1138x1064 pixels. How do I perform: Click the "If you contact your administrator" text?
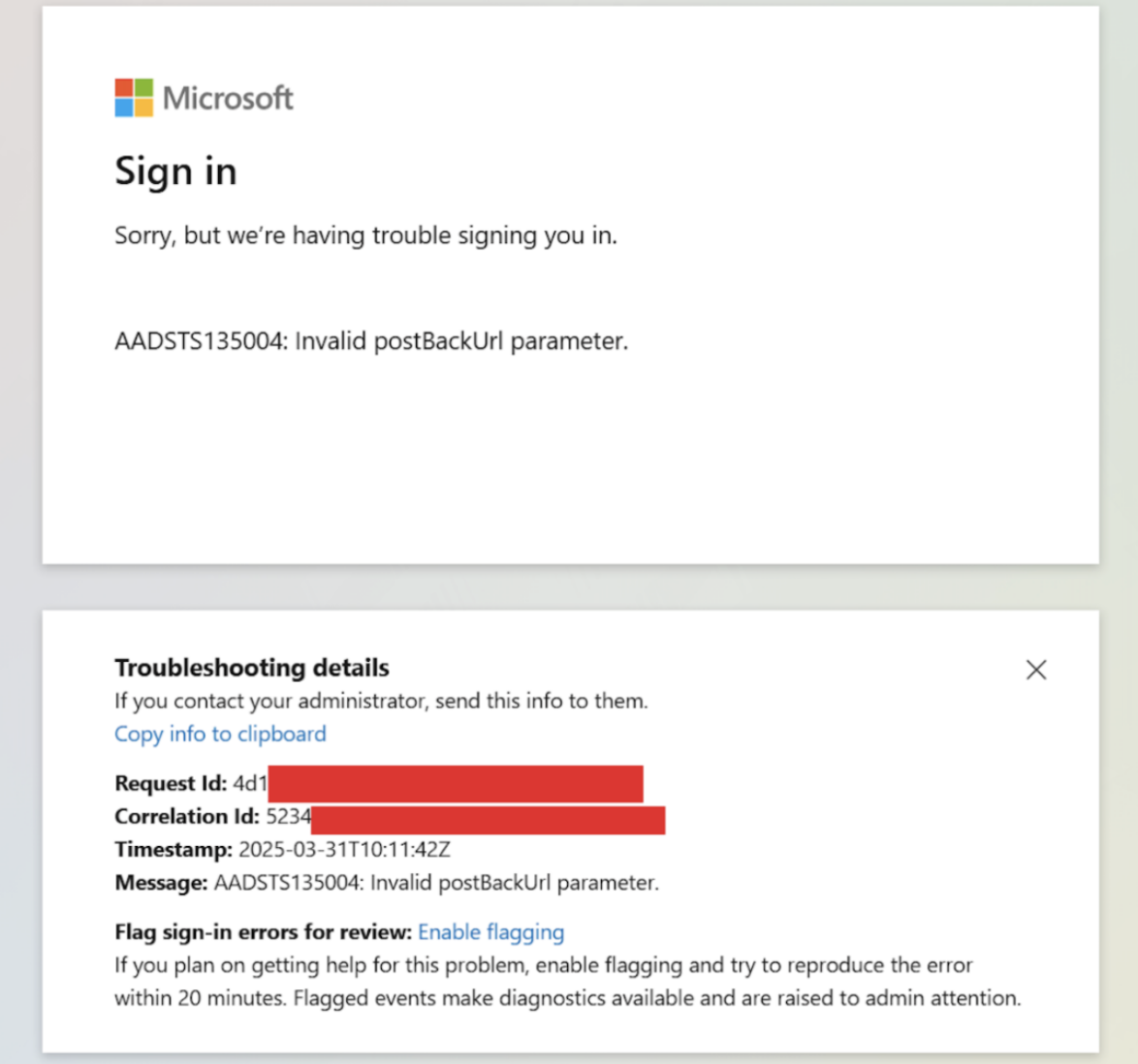click(x=381, y=701)
